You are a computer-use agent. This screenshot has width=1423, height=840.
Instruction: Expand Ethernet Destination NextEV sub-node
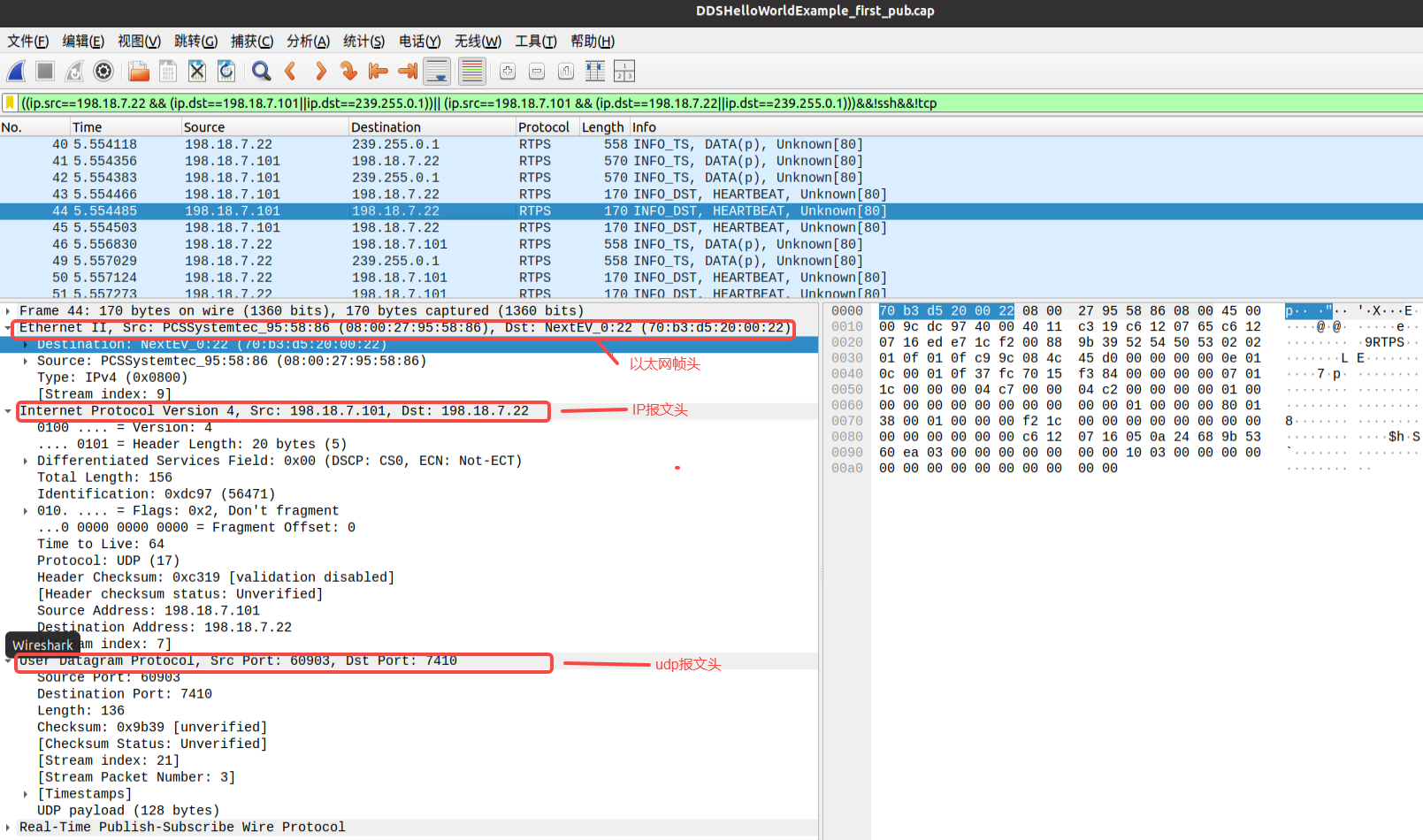[x=25, y=345]
